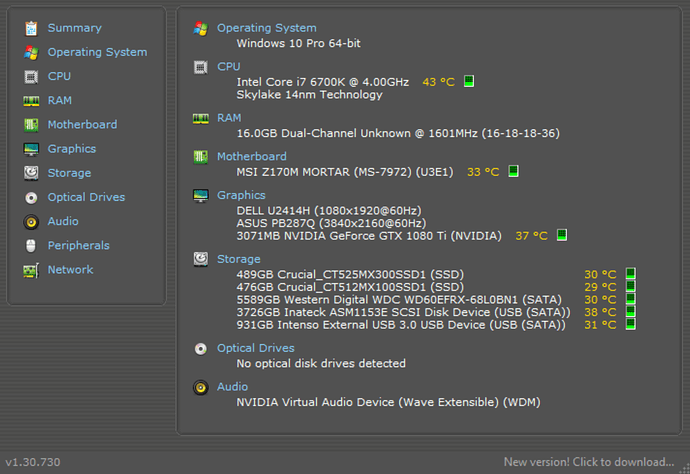Click the GPU temperature status indicator
Screen dimensions: 690x474
562,236
